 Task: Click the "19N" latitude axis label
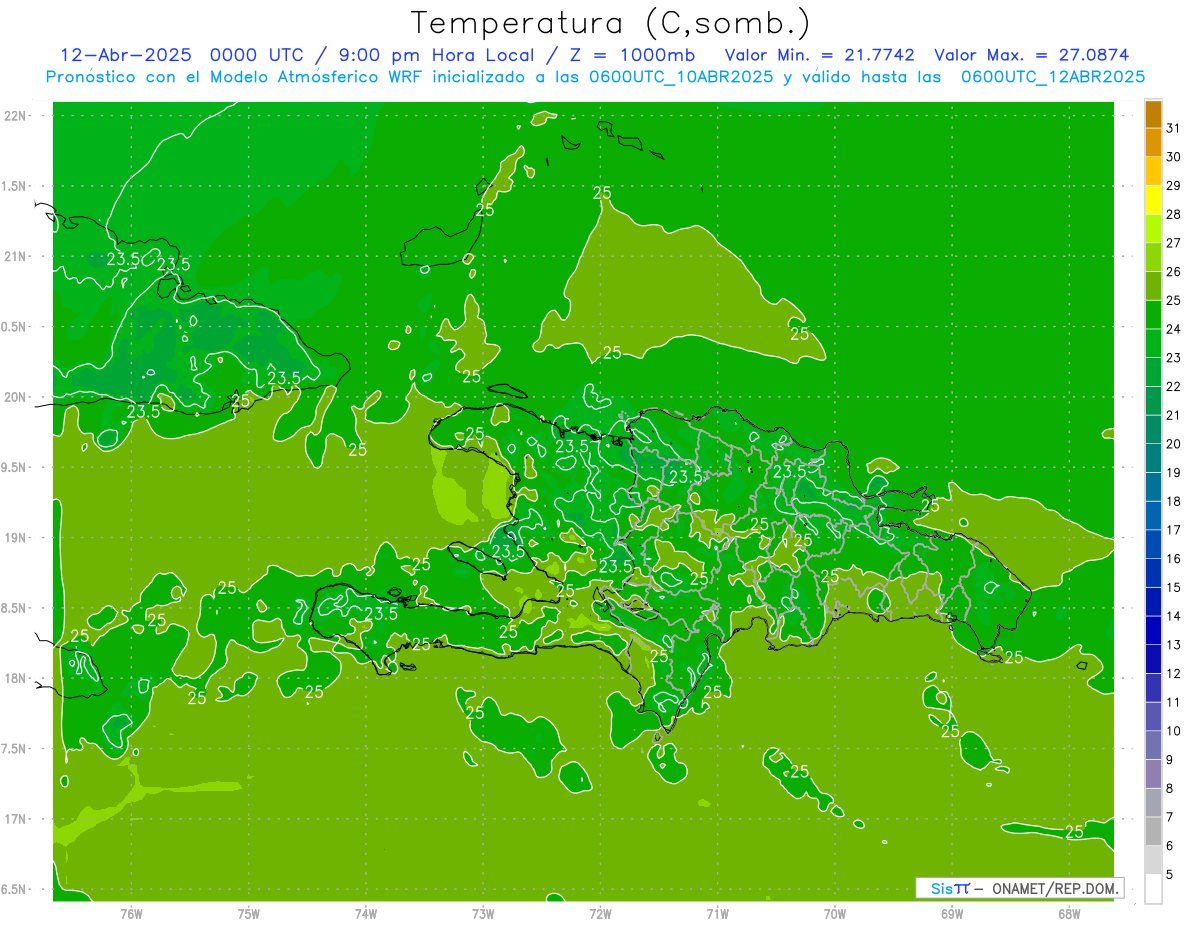click(16, 537)
